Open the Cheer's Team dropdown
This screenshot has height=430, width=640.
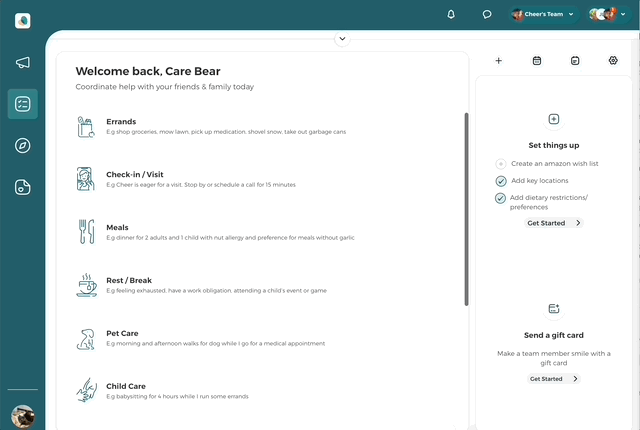[x=543, y=14]
